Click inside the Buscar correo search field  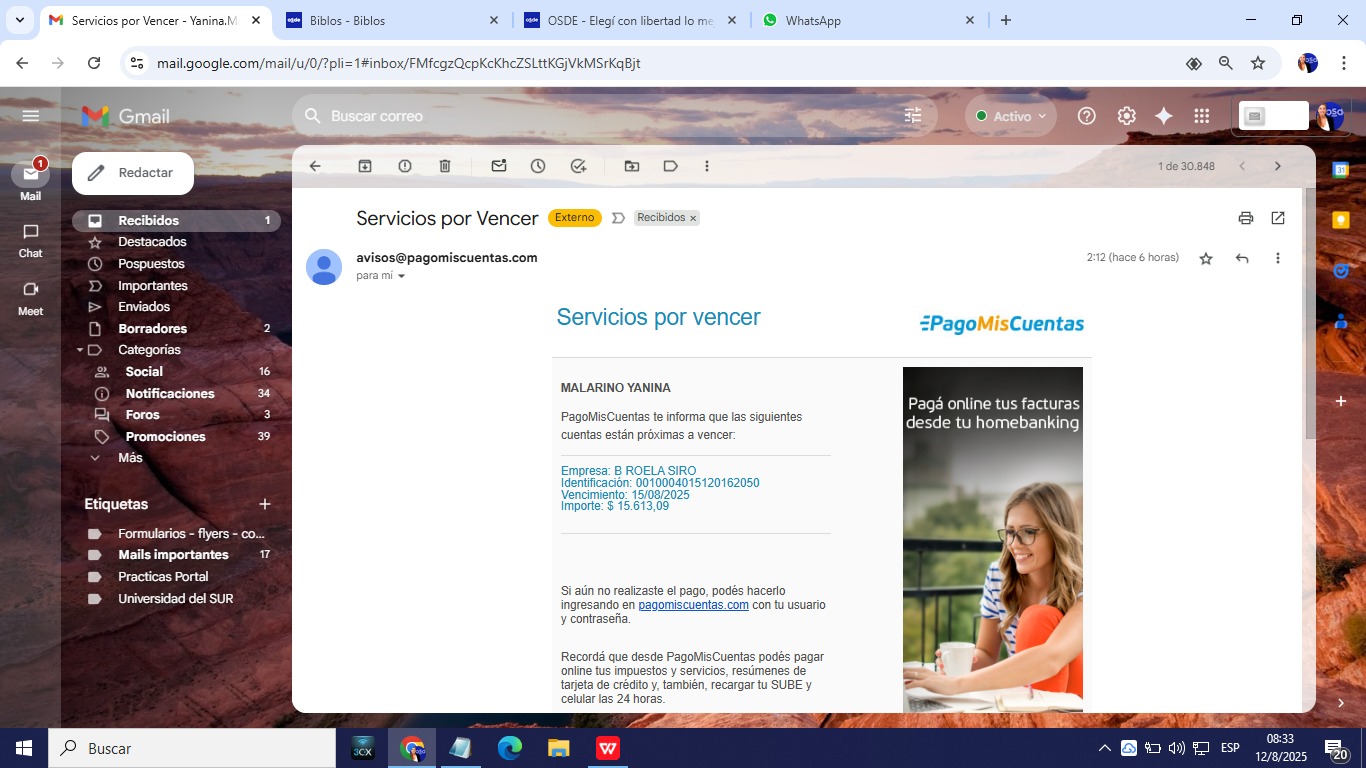(600, 116)
